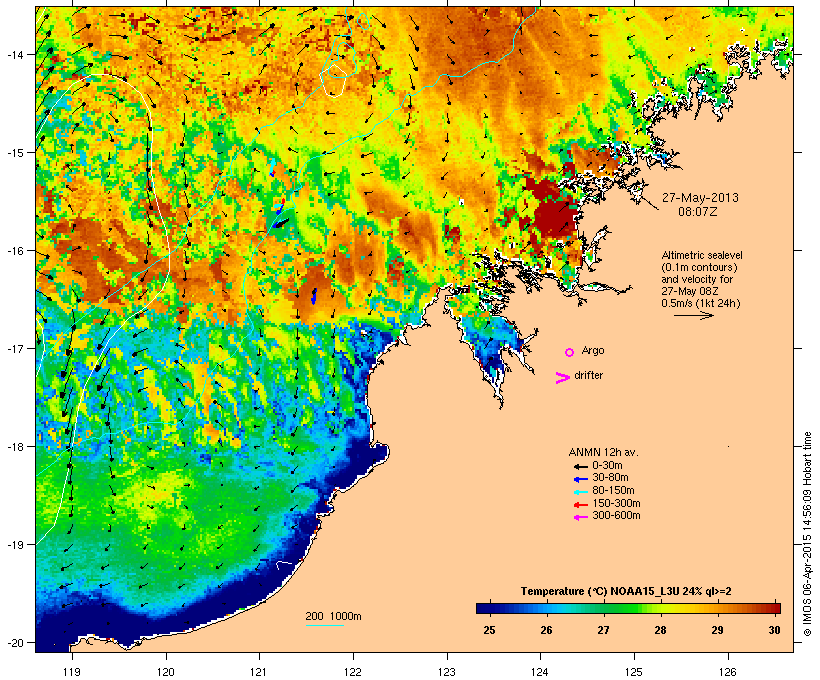Click the latitude label -19
This screenshot has width=820, height=680.
tap(14, 545)
